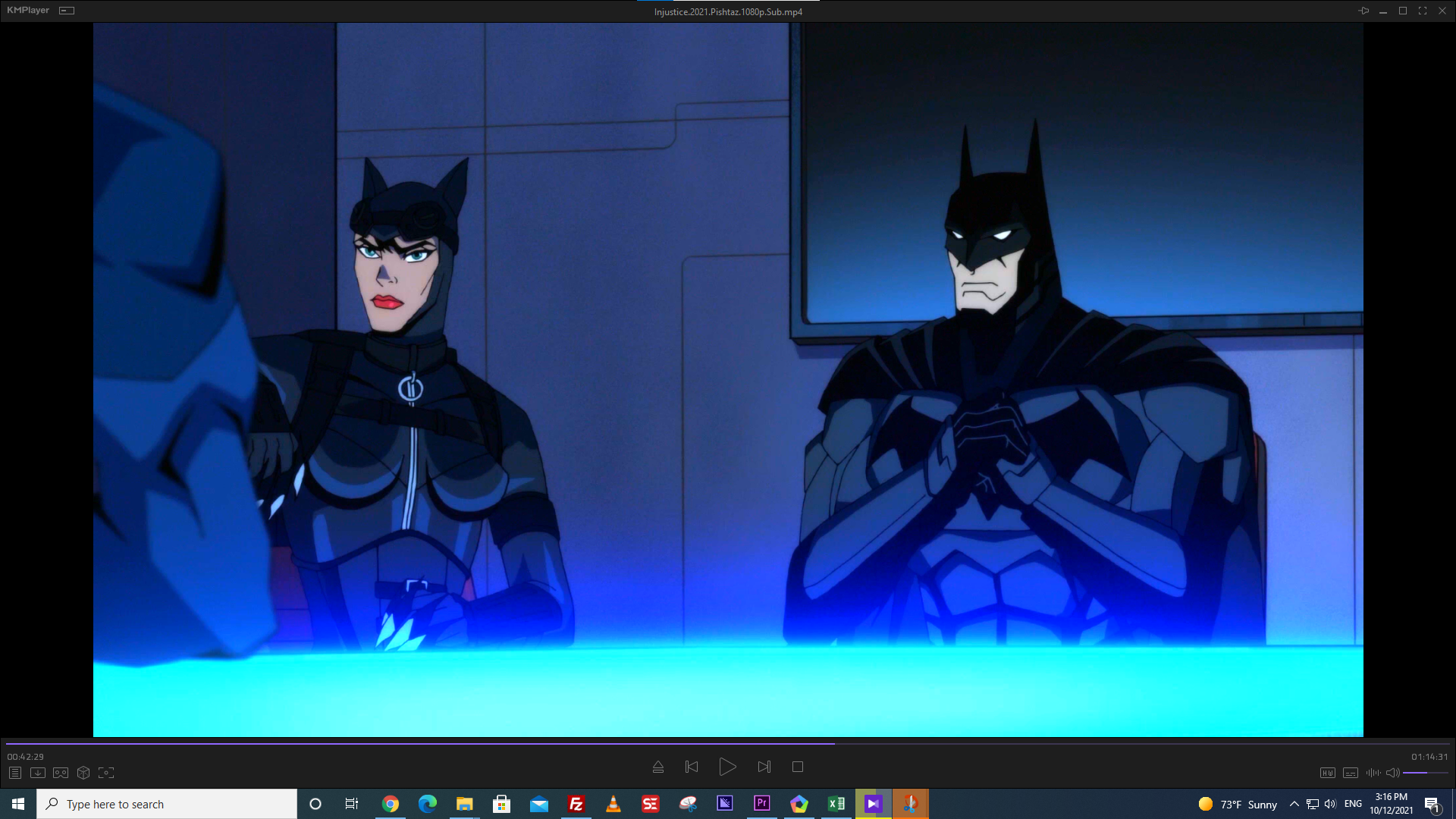The height and width of the screenshot is (819, 1456).
Task: Toggle HW hardware acceleration button
Action: (1327, 773)
